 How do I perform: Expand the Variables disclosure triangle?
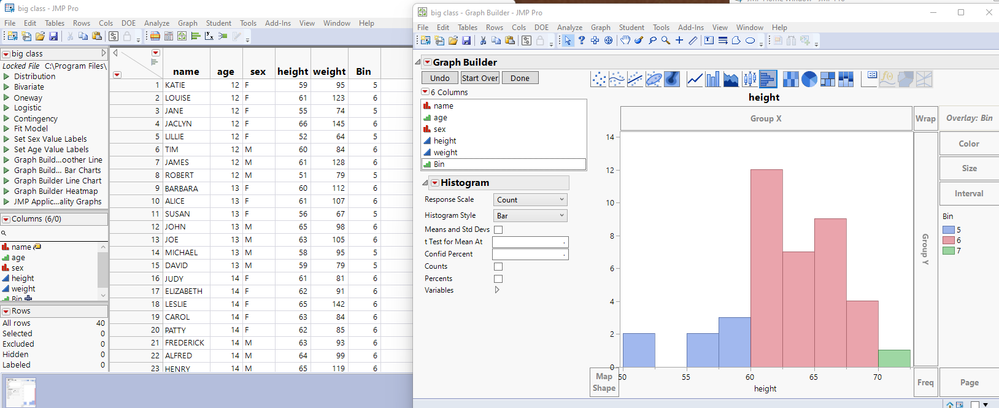tap(497, 289)
